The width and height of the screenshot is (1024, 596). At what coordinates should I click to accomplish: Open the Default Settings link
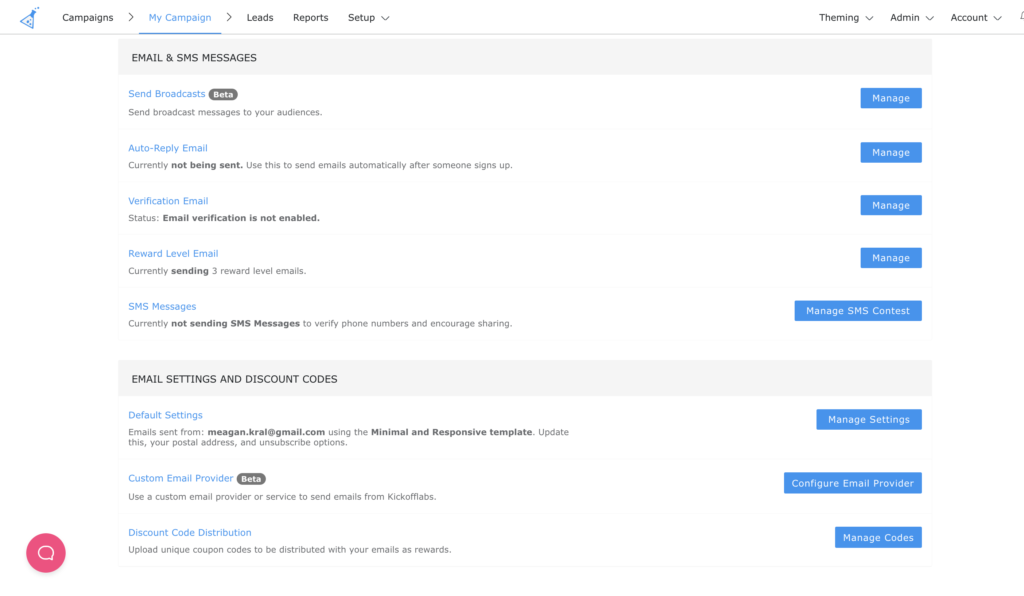click(x=165, y=415)
